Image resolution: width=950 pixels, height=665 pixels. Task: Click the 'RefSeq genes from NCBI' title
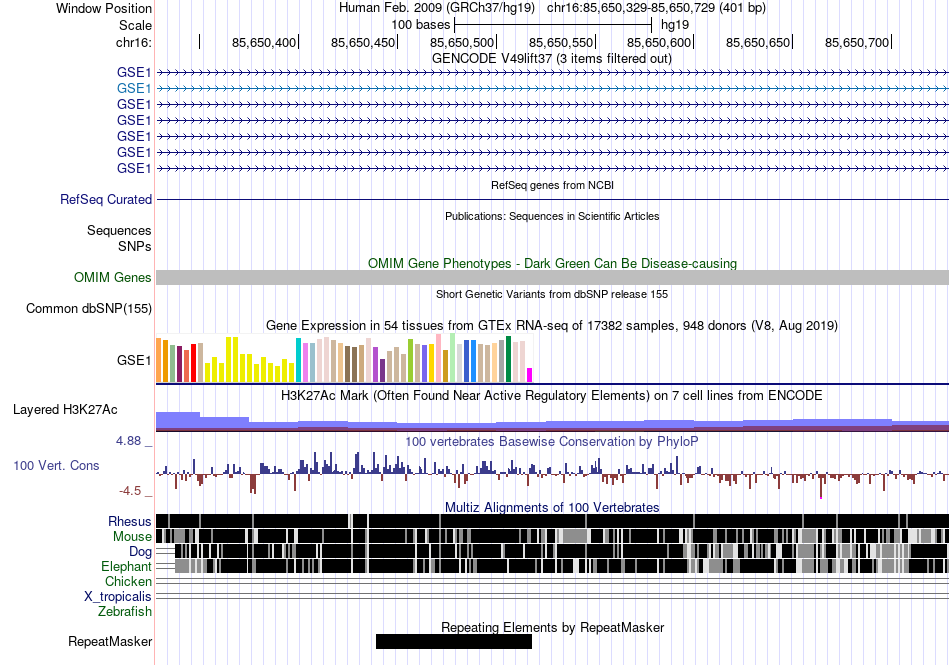pos(553,185)
